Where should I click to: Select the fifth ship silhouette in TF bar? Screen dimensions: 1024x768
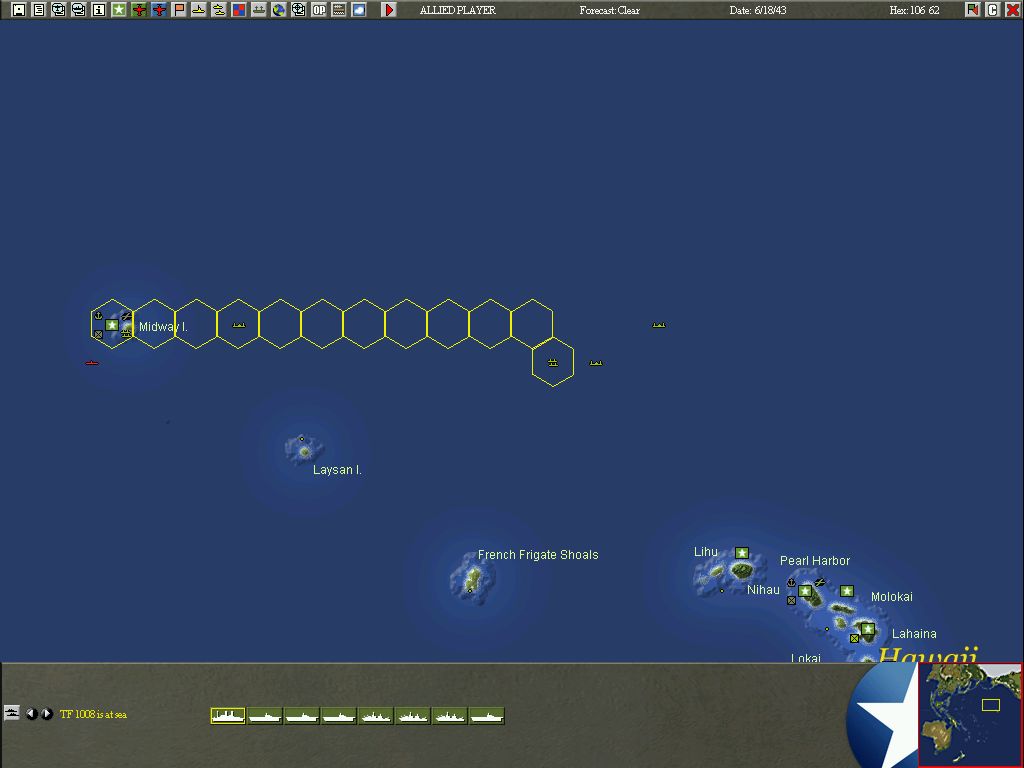coord(376,716)
